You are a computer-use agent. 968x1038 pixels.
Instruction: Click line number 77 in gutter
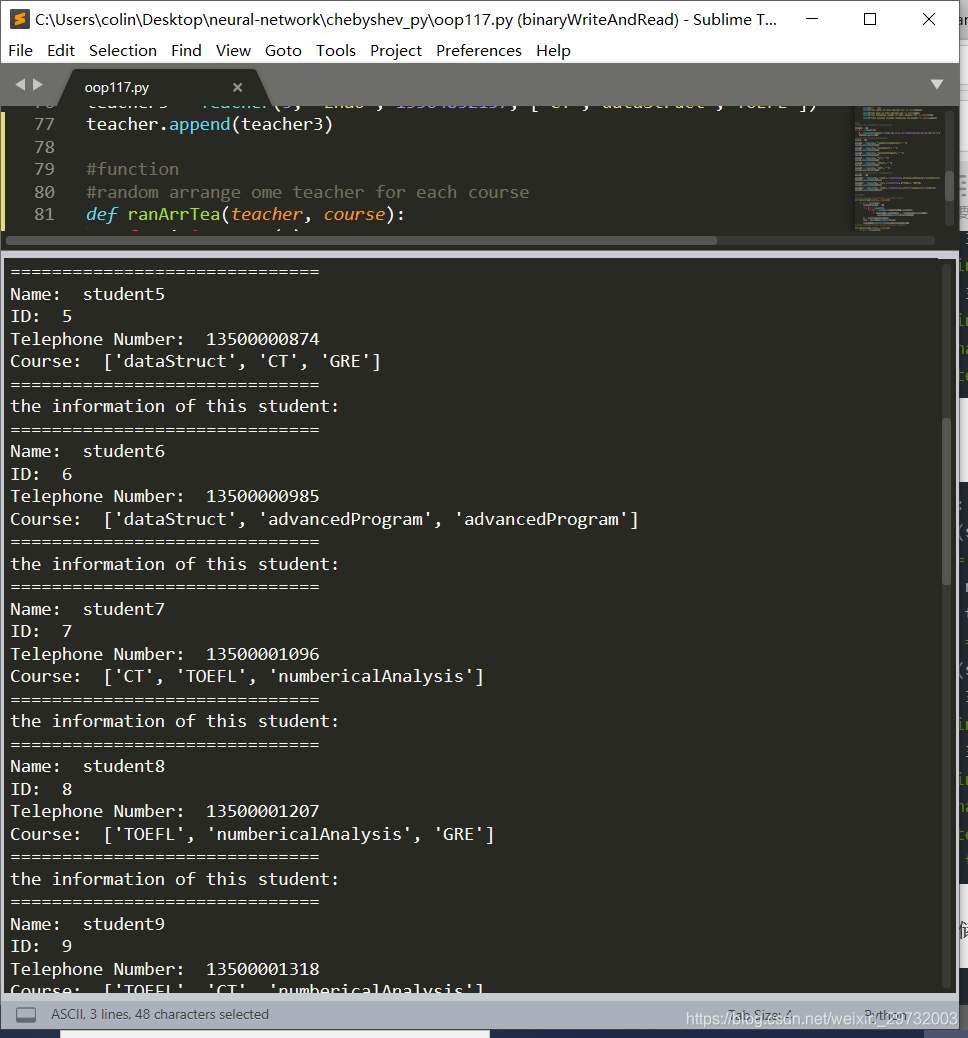pyautogui.click(x=44, y=124)
